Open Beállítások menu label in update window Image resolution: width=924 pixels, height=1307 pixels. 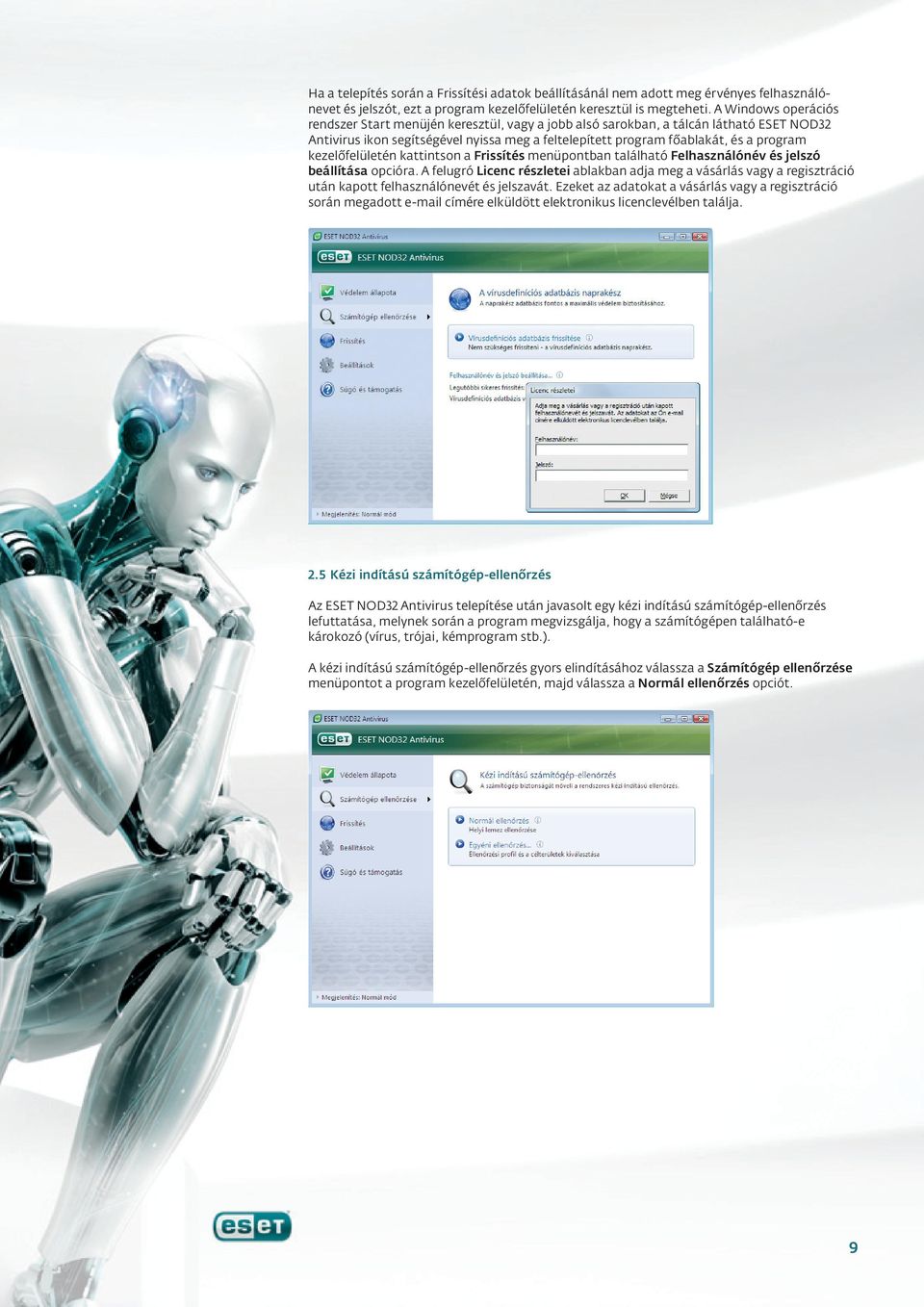click(x=357, y=366)
